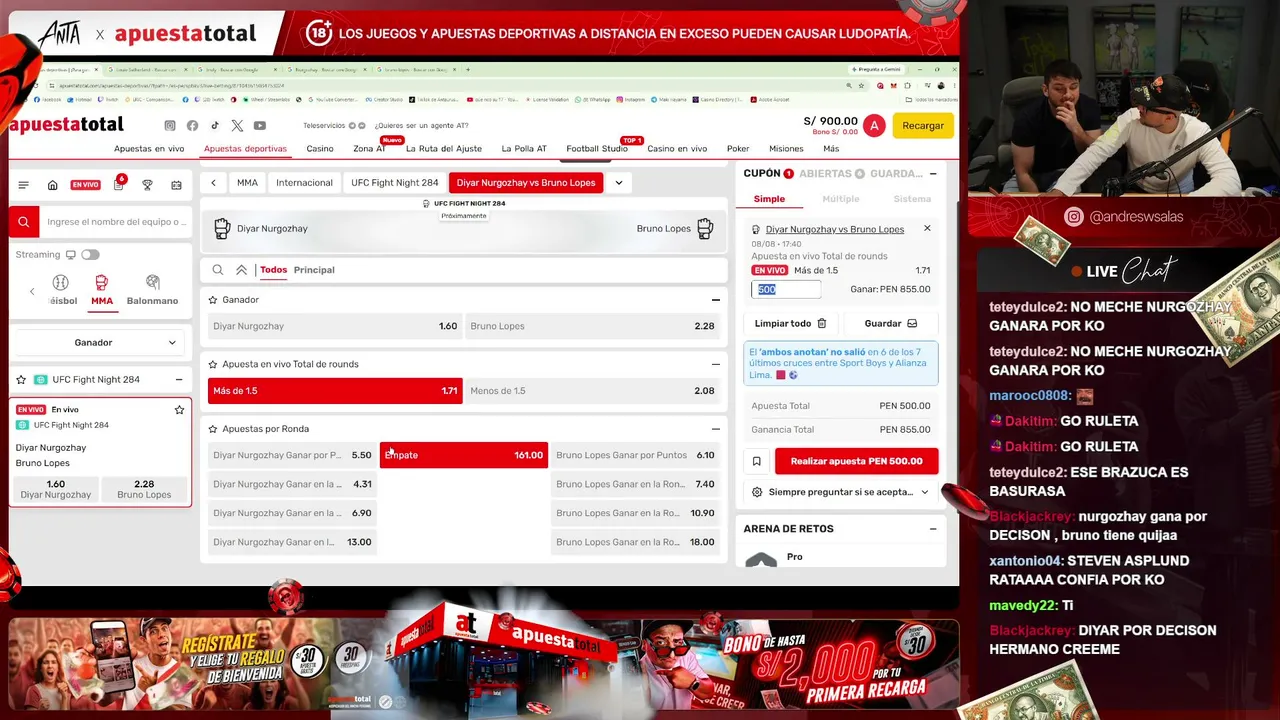Open La Ruta del Ajuste menu
1280x720 pixels.
click(x=444, y=149)
